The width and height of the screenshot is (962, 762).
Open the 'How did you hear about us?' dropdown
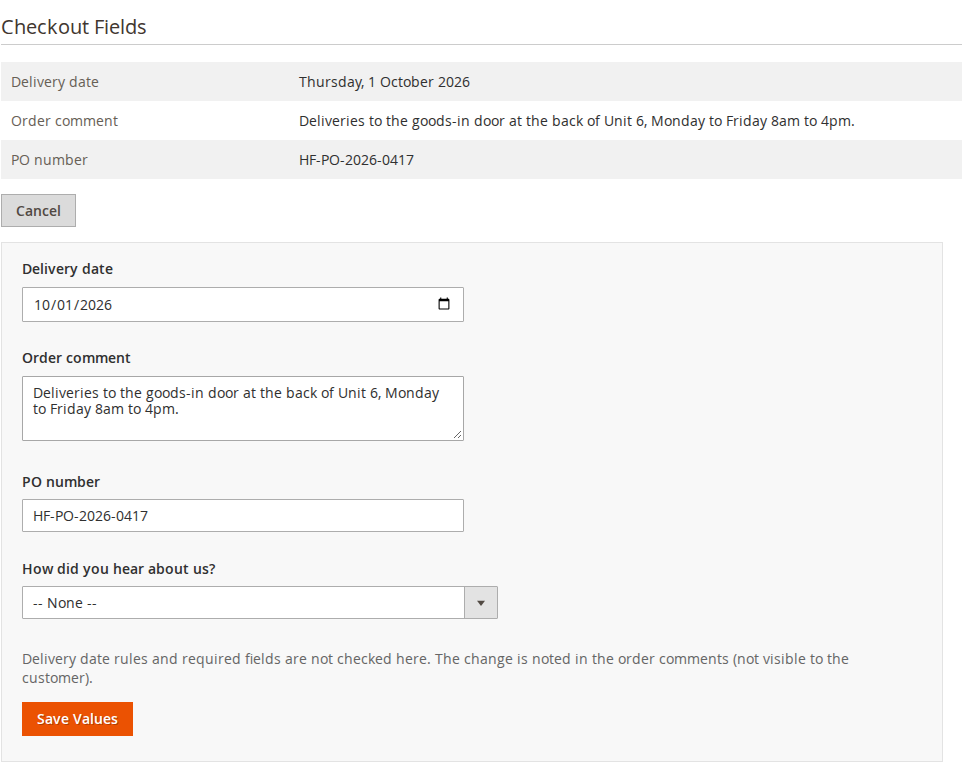pyautogui.click(x=260, y=602)
